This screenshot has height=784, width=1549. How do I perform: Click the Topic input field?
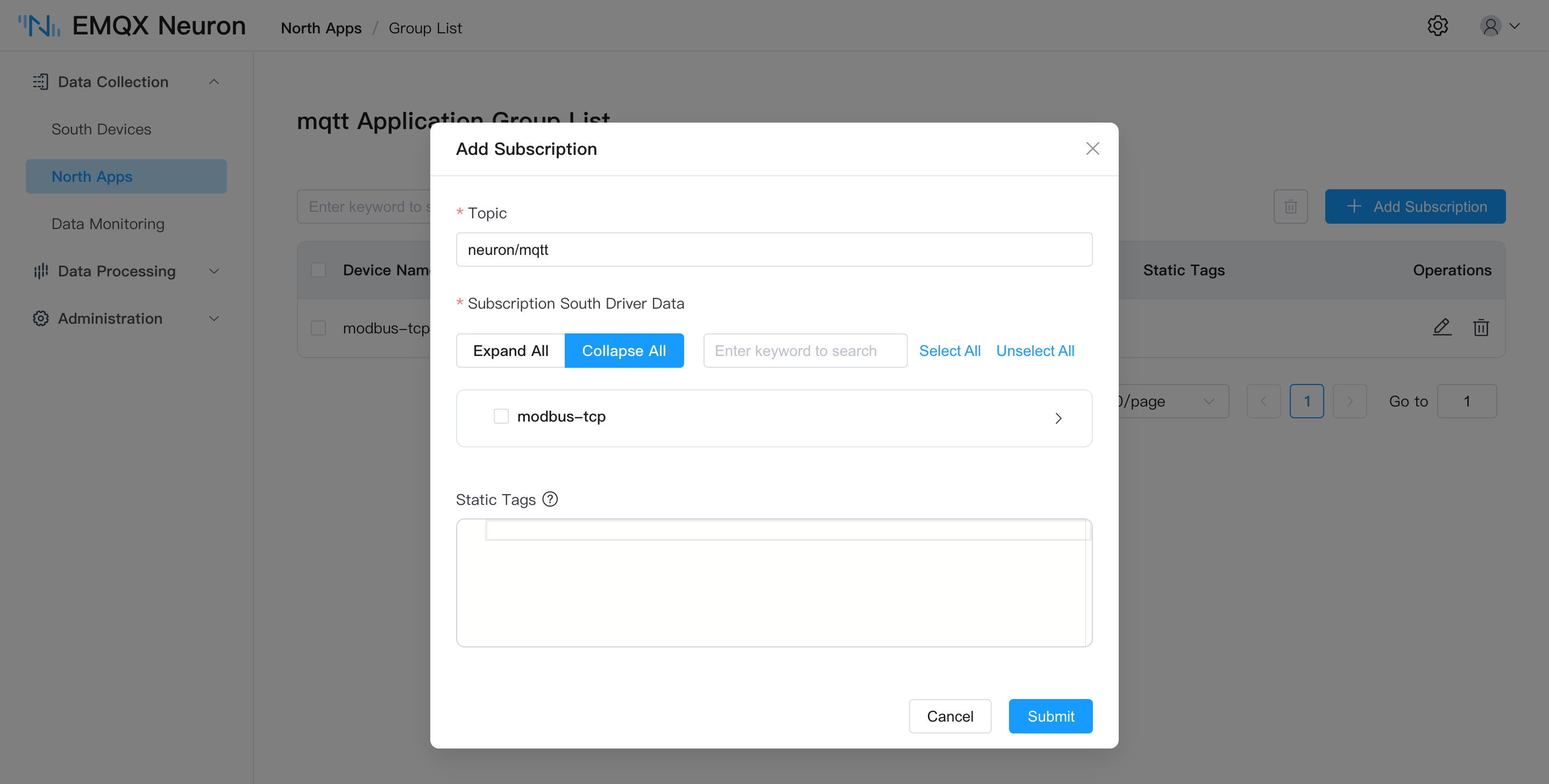coord(774,250)
